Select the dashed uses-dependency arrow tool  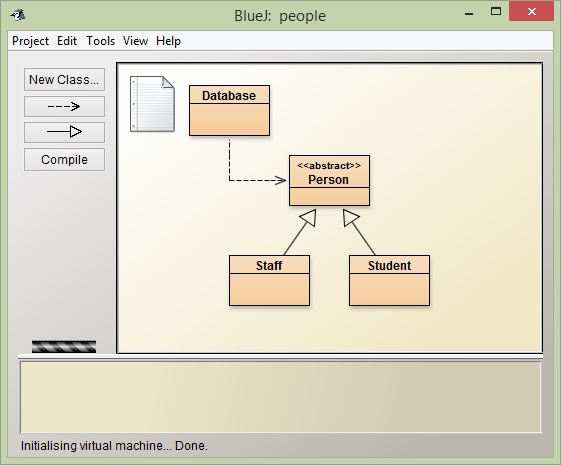click(x=64, y=106)
